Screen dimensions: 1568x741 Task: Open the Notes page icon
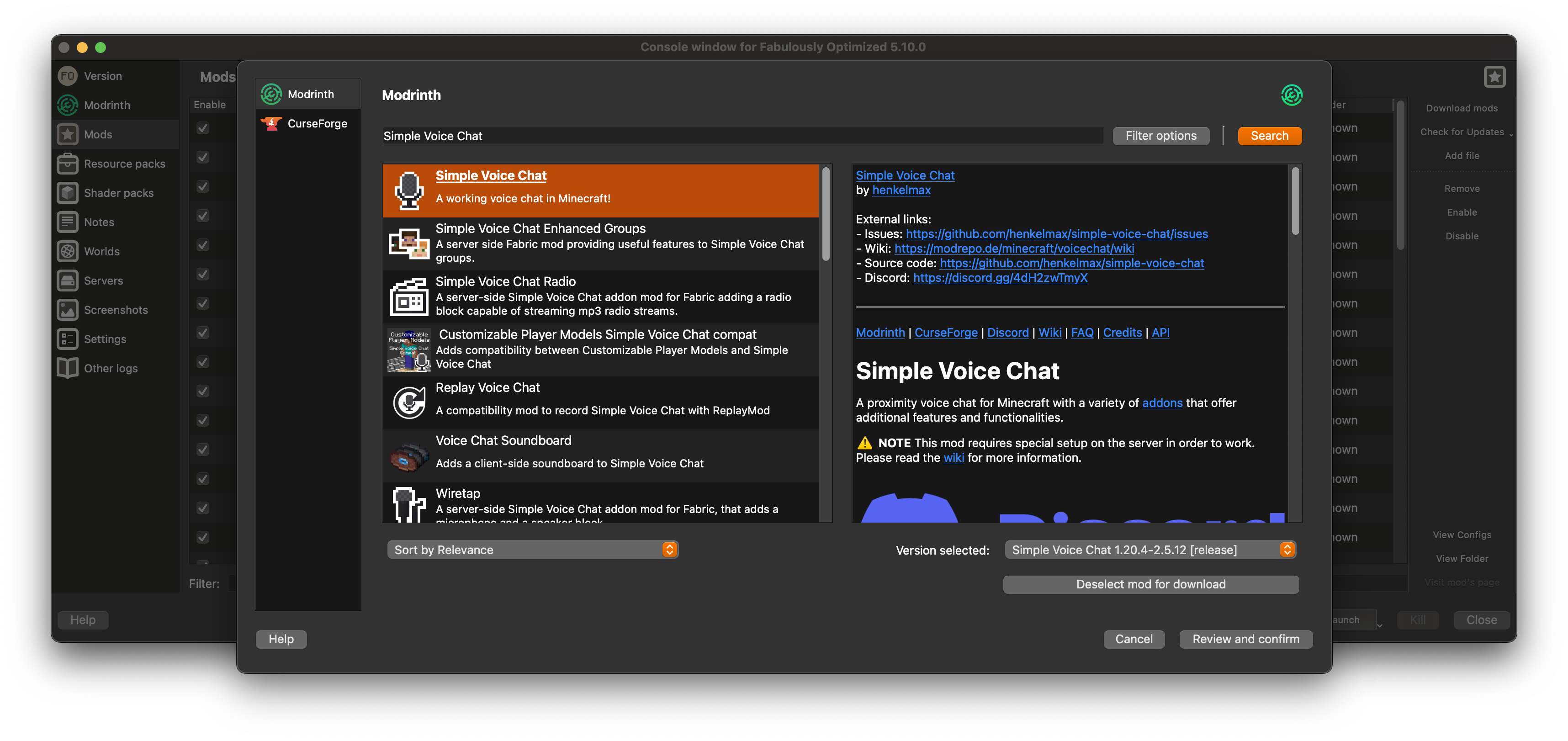point(68,222)
